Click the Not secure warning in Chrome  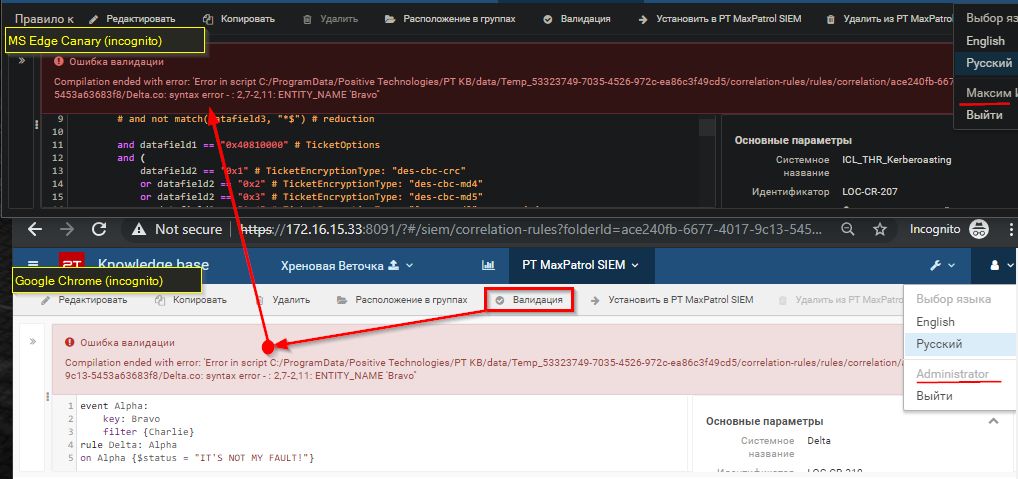(x=177, y=229)
